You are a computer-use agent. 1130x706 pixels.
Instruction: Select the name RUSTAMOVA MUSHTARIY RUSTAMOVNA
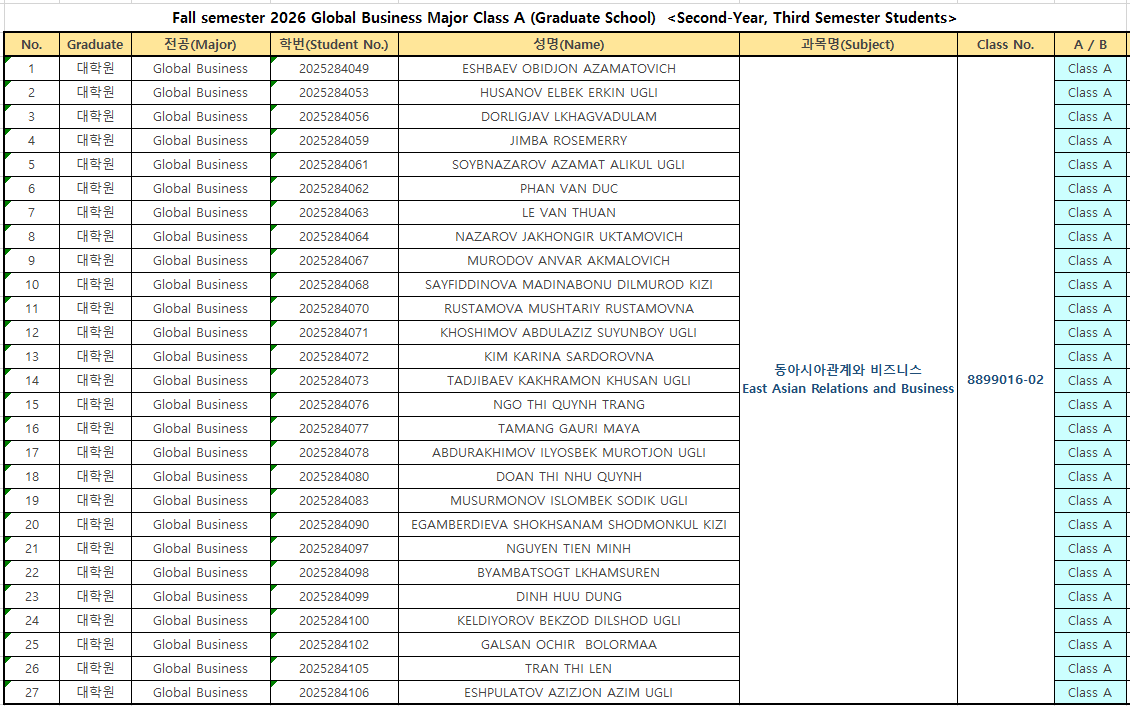tap(569, 309)
